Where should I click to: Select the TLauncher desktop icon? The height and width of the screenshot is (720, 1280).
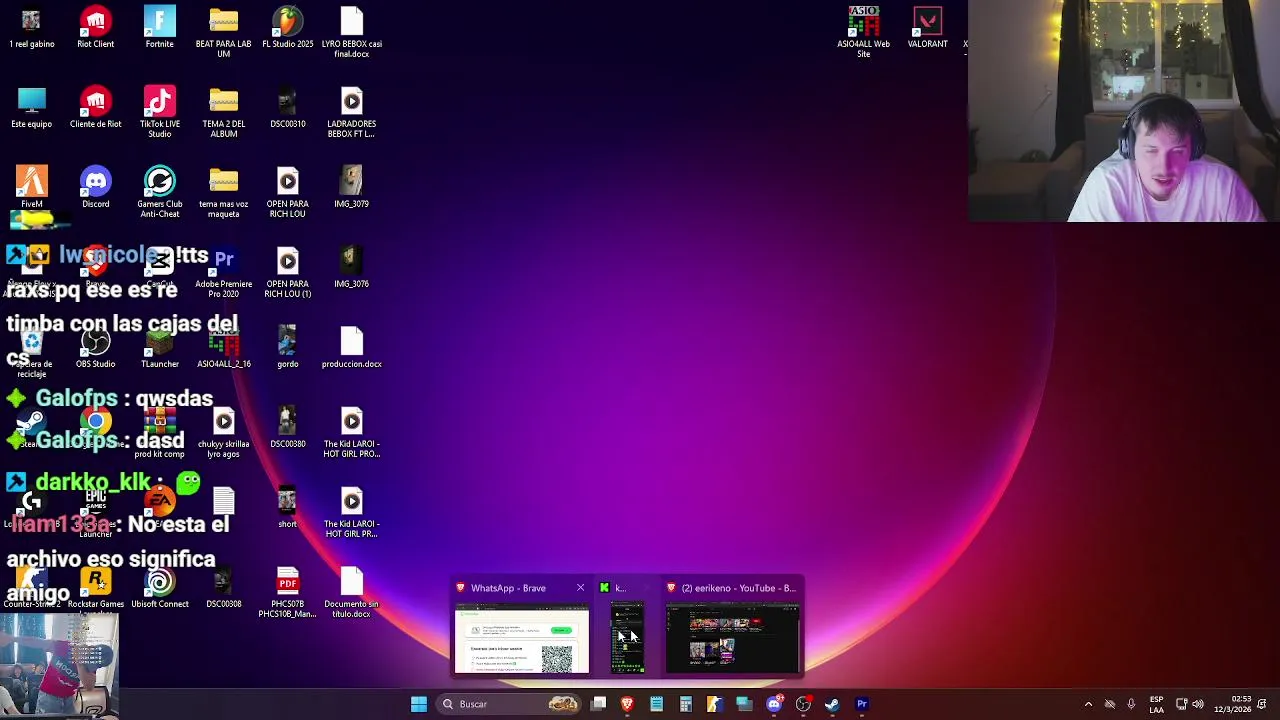pos(160,348)
